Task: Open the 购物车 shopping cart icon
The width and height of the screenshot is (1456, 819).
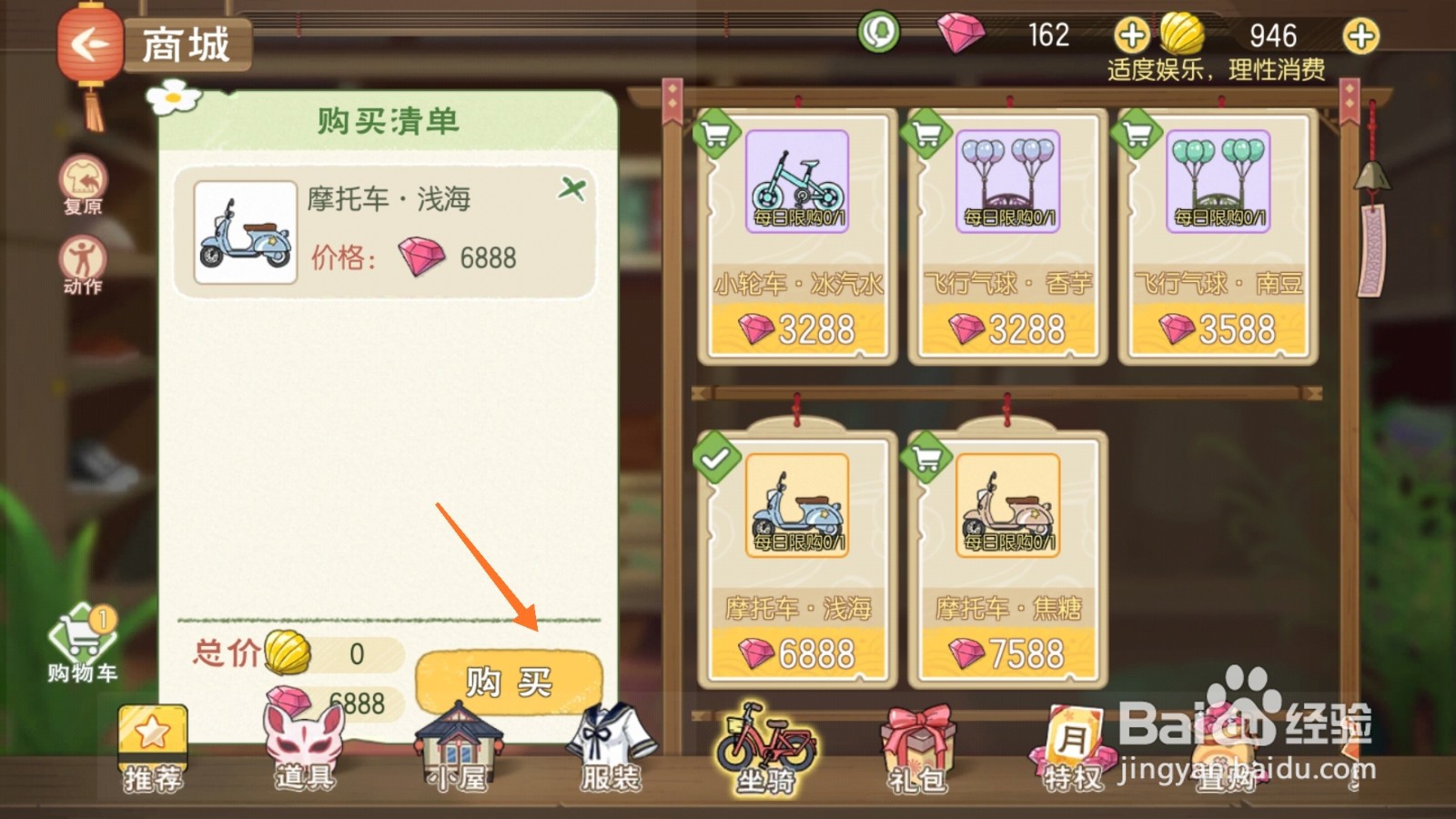Action: coord(82,643)
